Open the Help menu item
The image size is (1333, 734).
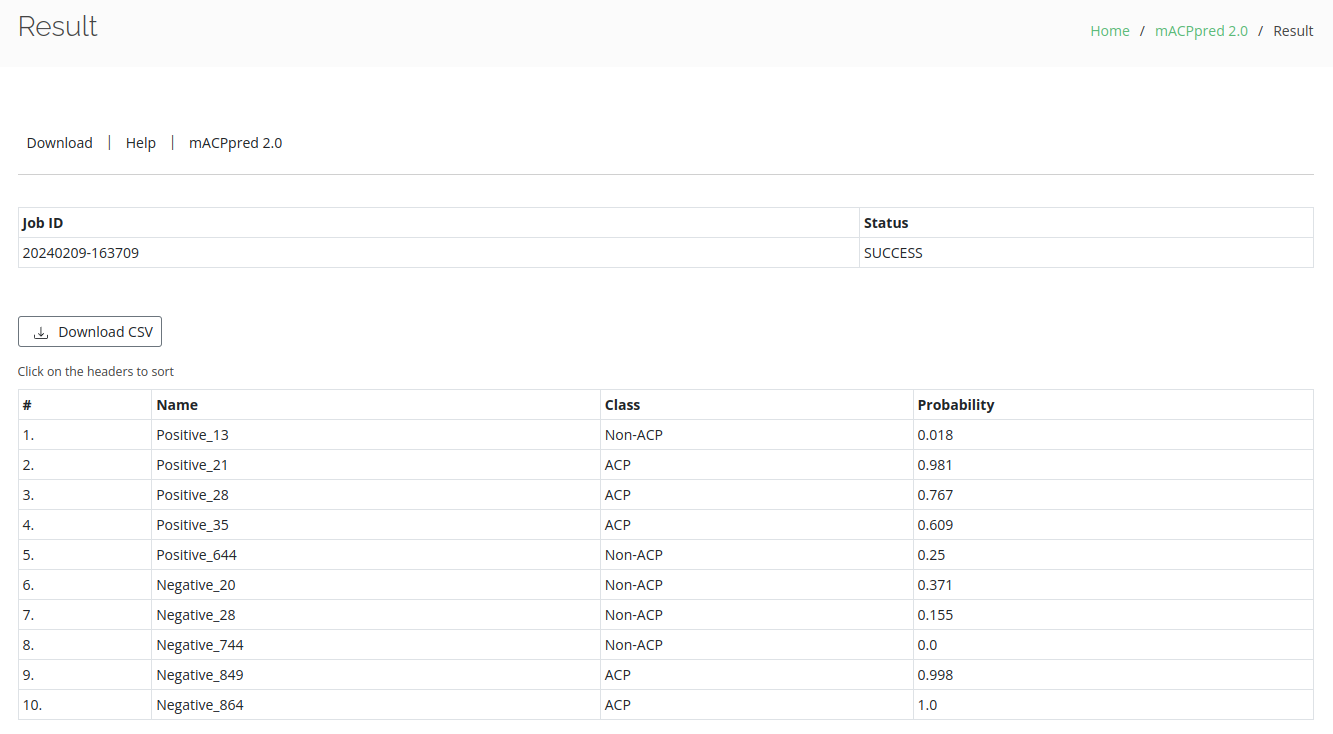click(x=141, y=143)
